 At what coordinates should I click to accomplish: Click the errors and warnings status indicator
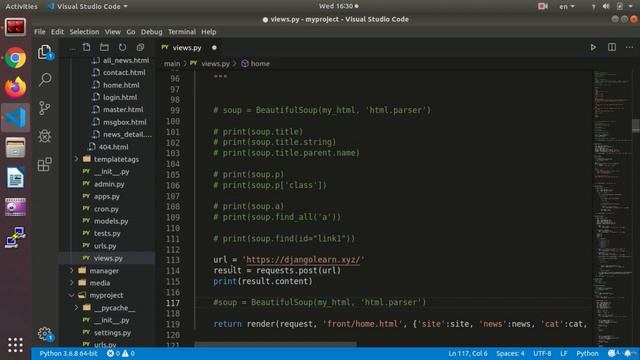(121, 353)
